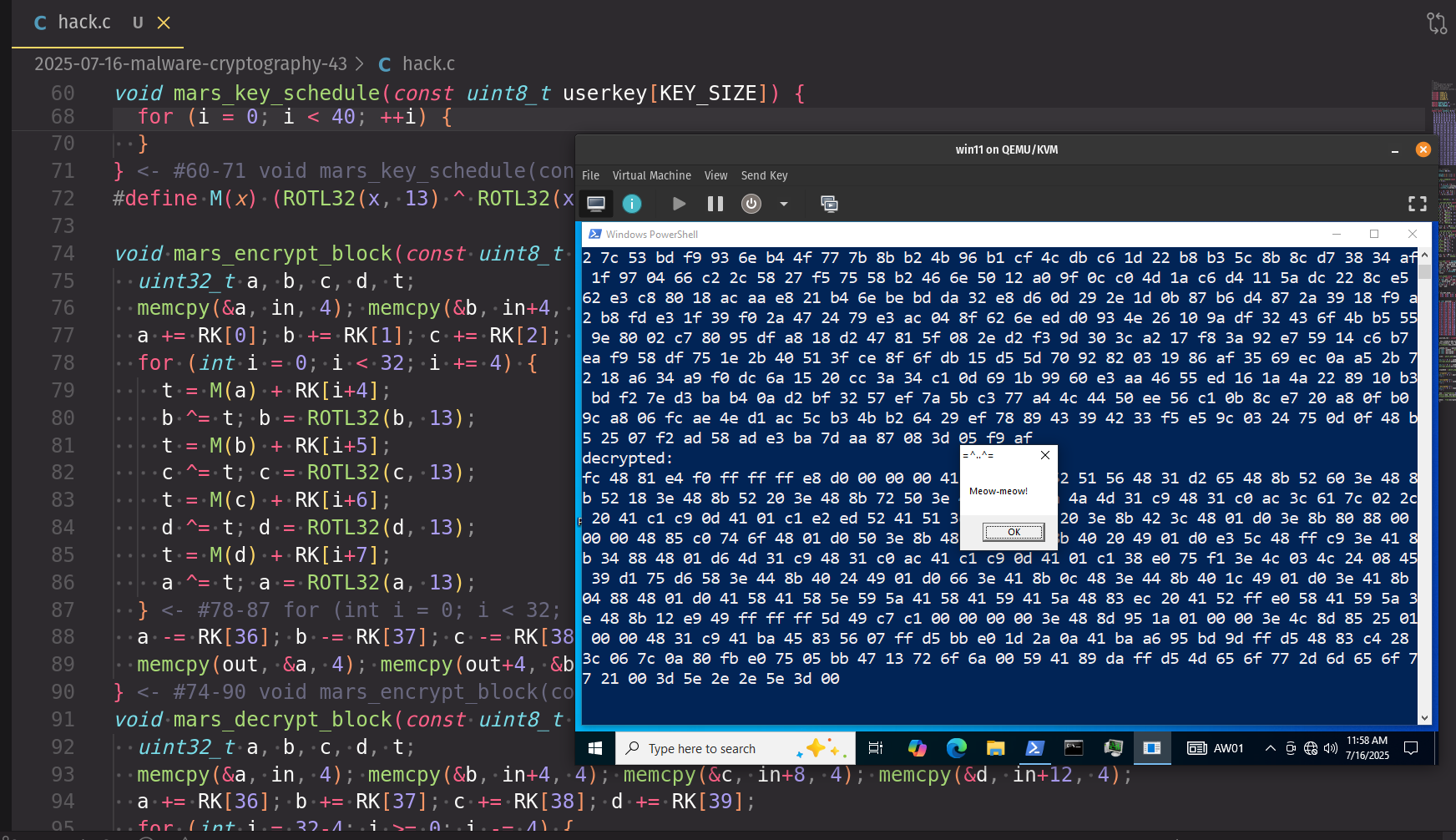1456x840 pixels.
Task: Click the breadcrumb folder 2025-07-16-malware-cryptography-43
Action: (x=190, y=63)
